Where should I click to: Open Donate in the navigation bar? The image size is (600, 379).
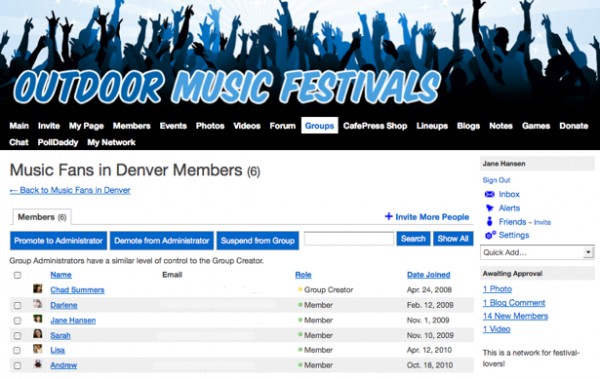click(x=574, y=126)
